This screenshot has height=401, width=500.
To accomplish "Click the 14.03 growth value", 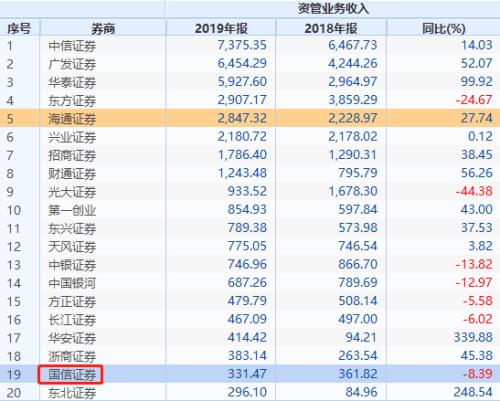I will 476,45.
